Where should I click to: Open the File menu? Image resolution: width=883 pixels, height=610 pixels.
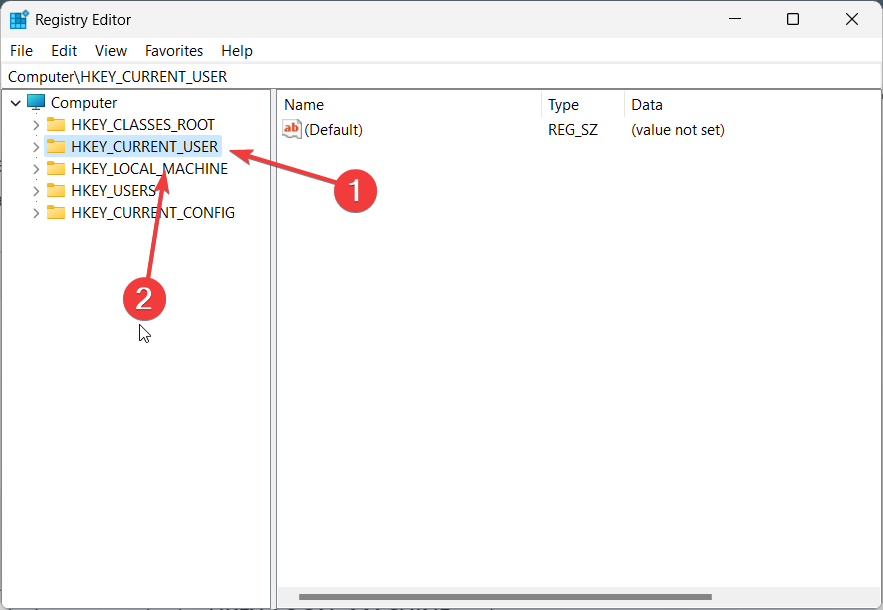[21, 51]
